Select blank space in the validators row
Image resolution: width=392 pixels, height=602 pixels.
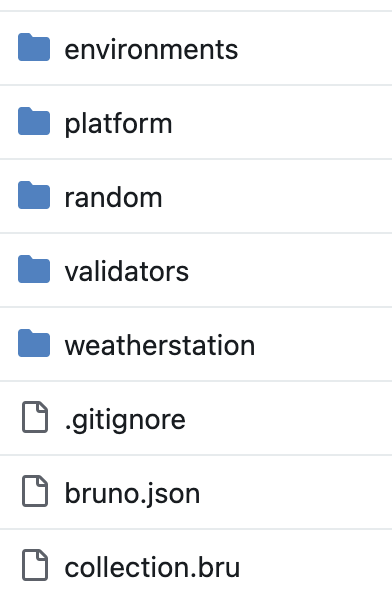(290, 270)
